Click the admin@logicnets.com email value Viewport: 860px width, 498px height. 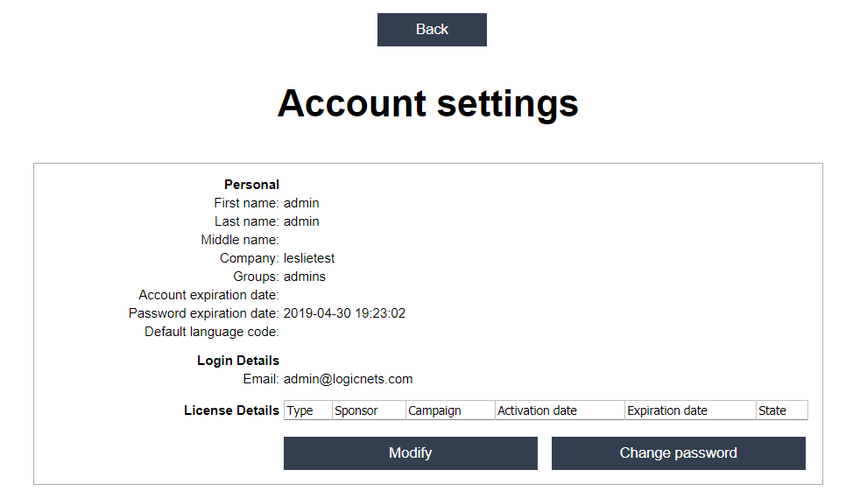point(348,379)
